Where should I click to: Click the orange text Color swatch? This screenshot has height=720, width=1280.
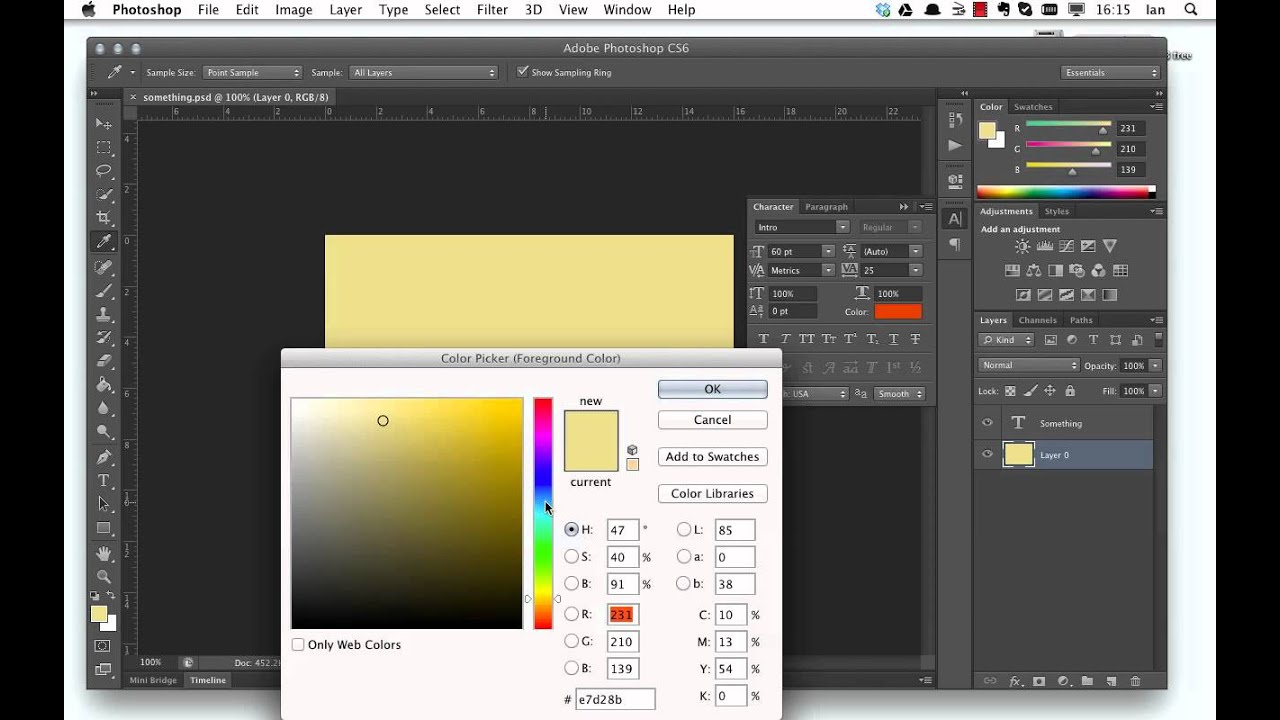coord(897,312)
